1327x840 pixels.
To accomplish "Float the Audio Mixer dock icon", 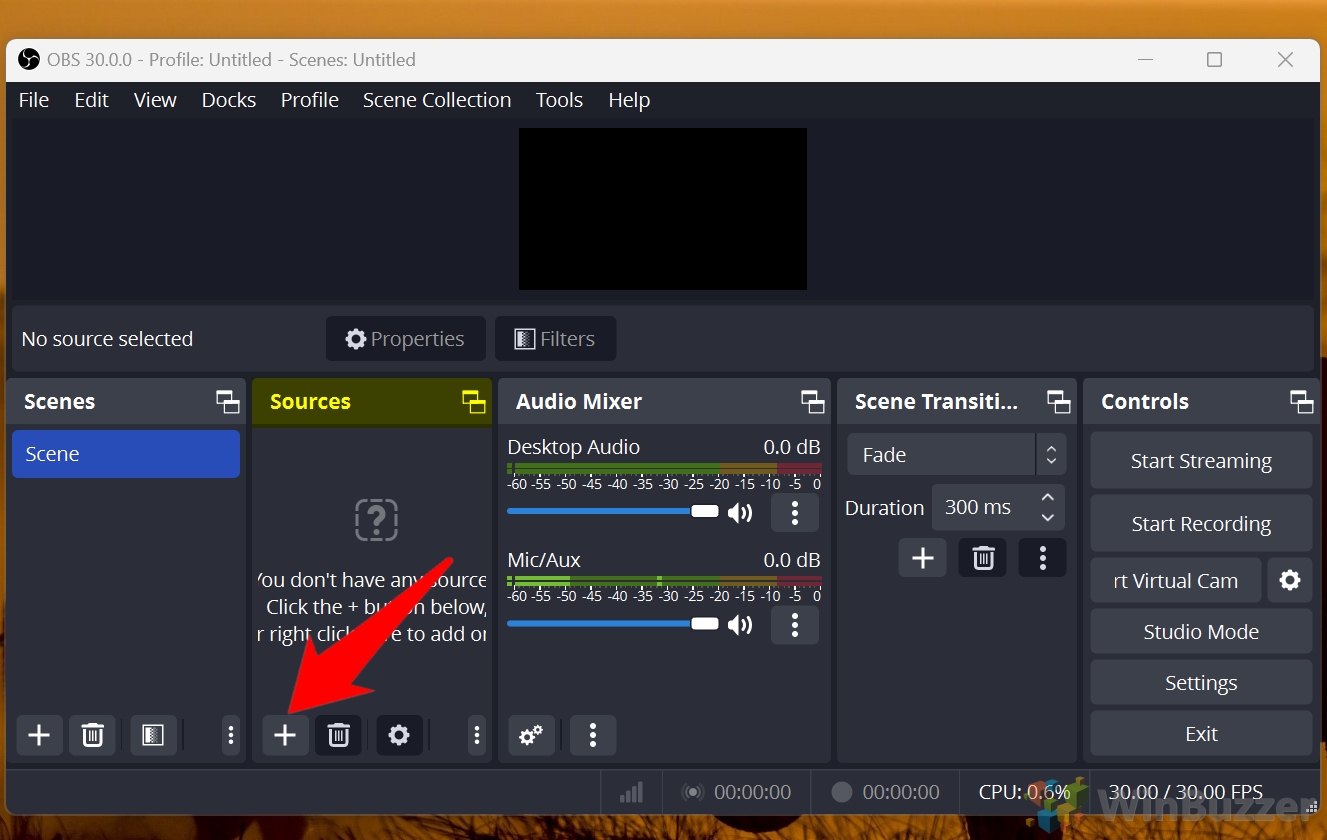I will tap(813, 402).
